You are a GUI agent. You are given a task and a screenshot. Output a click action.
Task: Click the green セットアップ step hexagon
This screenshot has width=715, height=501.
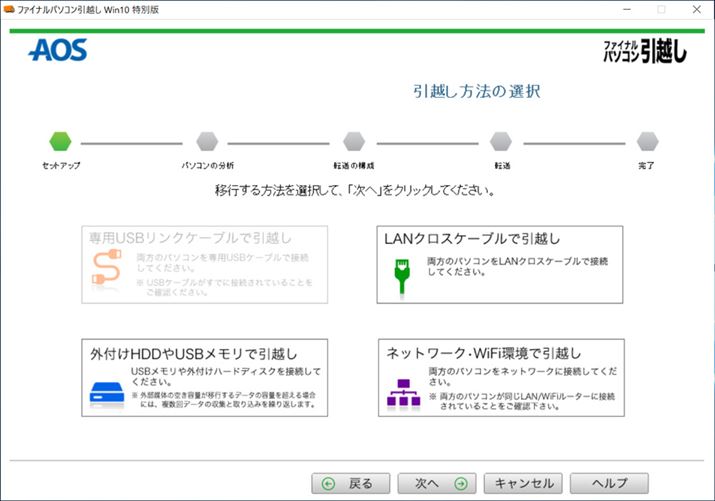(60, 141)
